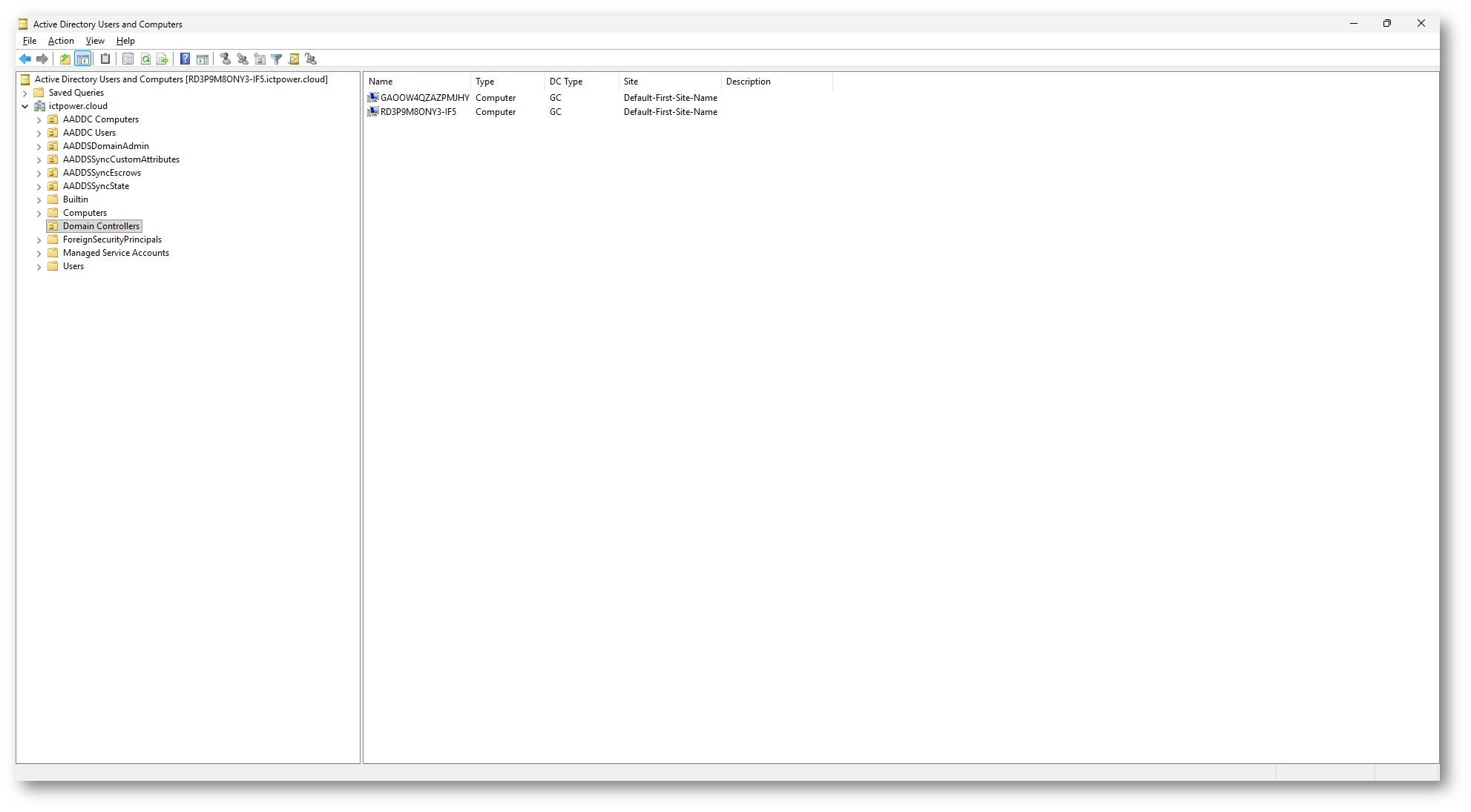Open the View menu

click(x=95, y=41)
